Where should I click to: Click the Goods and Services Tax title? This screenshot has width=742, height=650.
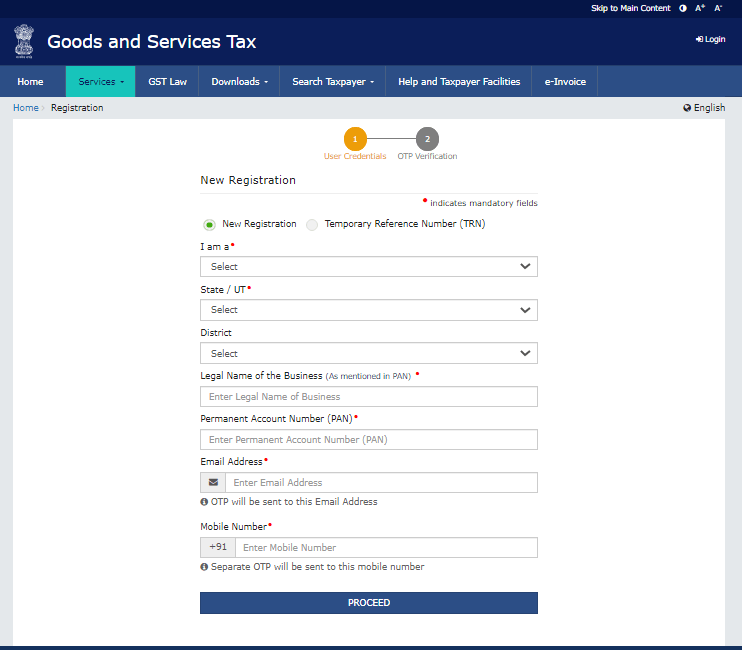click(x=151, y=42)
